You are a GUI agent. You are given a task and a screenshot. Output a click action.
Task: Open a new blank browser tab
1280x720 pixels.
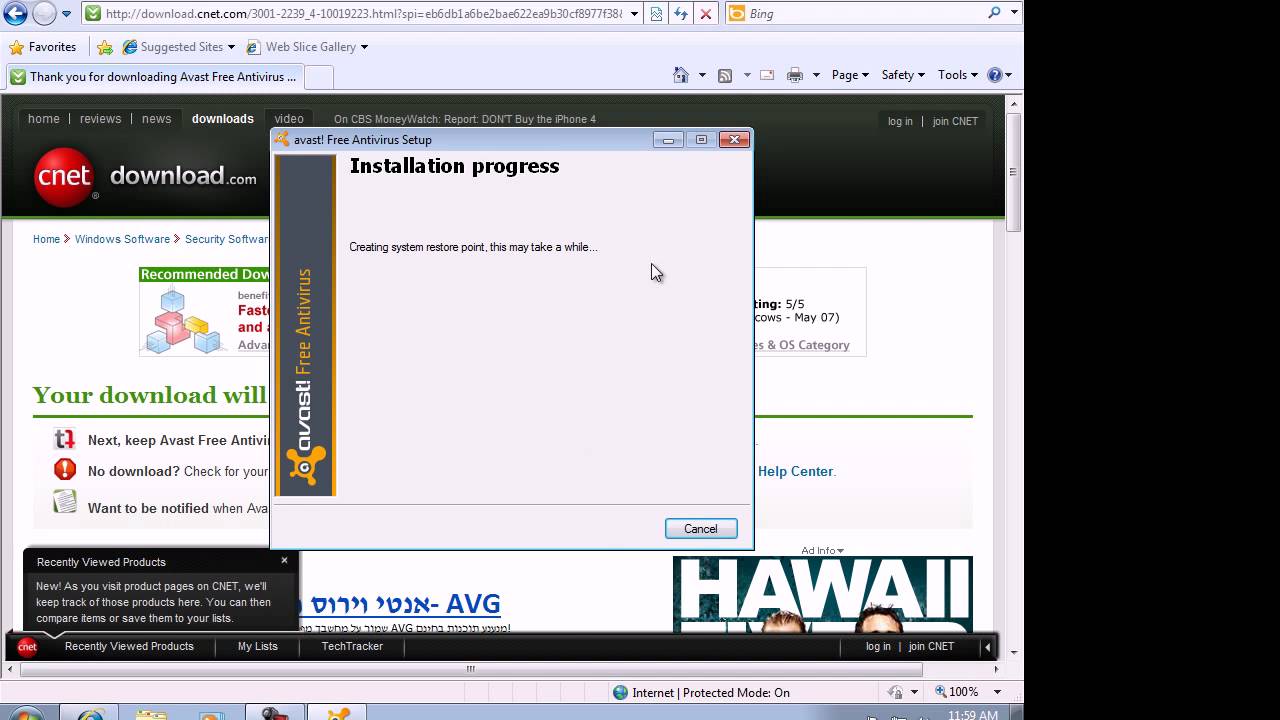[x=318, y=77]
